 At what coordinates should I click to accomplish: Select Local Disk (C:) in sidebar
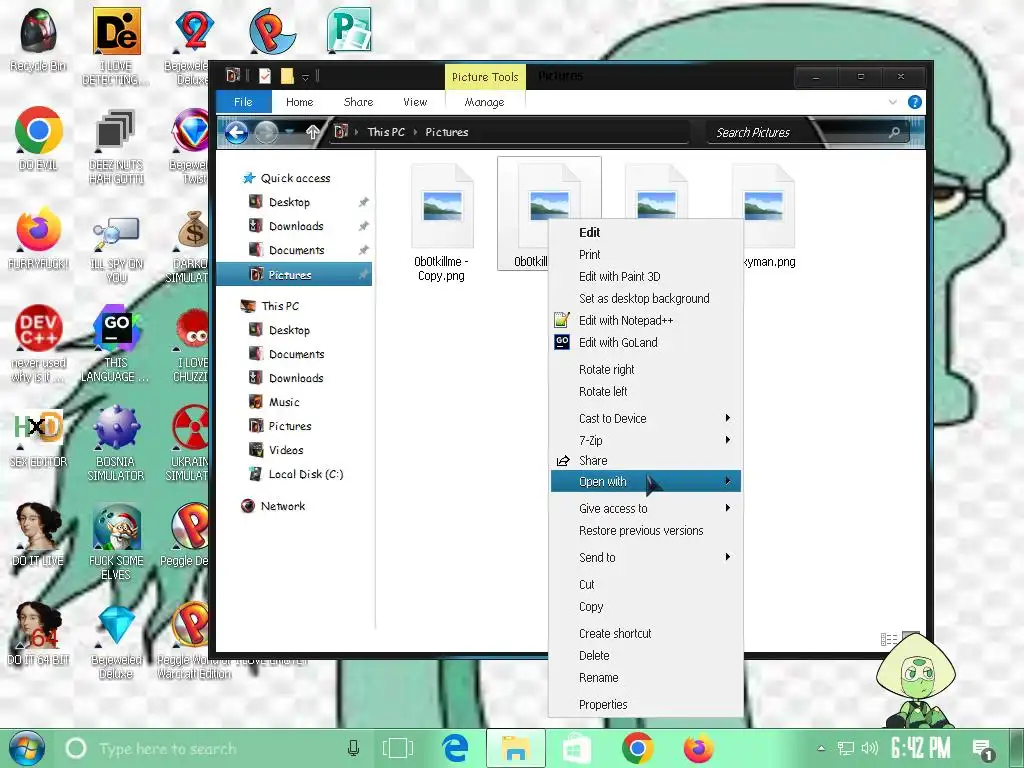[306, 474]
